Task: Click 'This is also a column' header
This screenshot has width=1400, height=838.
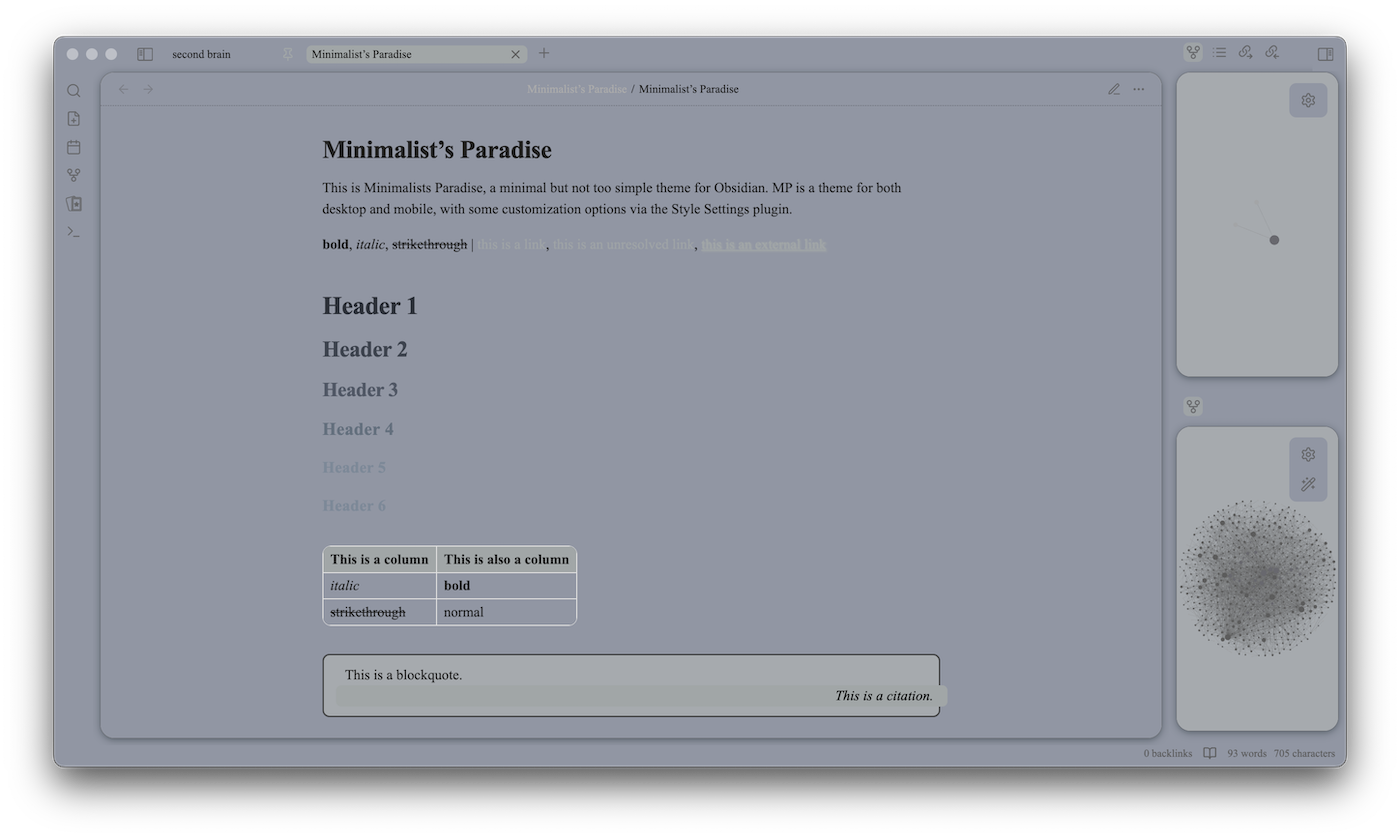Action: 506,559
